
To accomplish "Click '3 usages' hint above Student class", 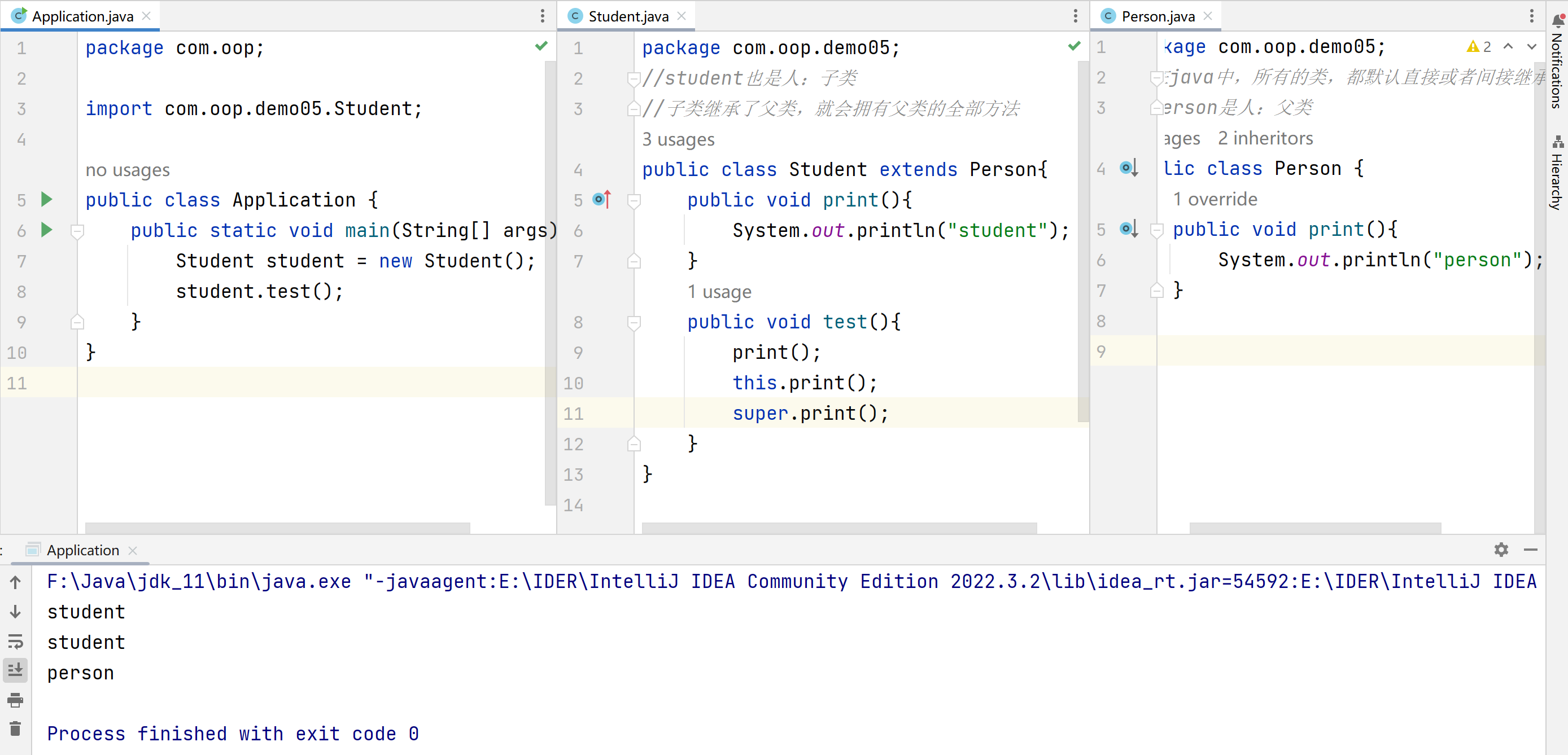I will [x=678, y=140].
